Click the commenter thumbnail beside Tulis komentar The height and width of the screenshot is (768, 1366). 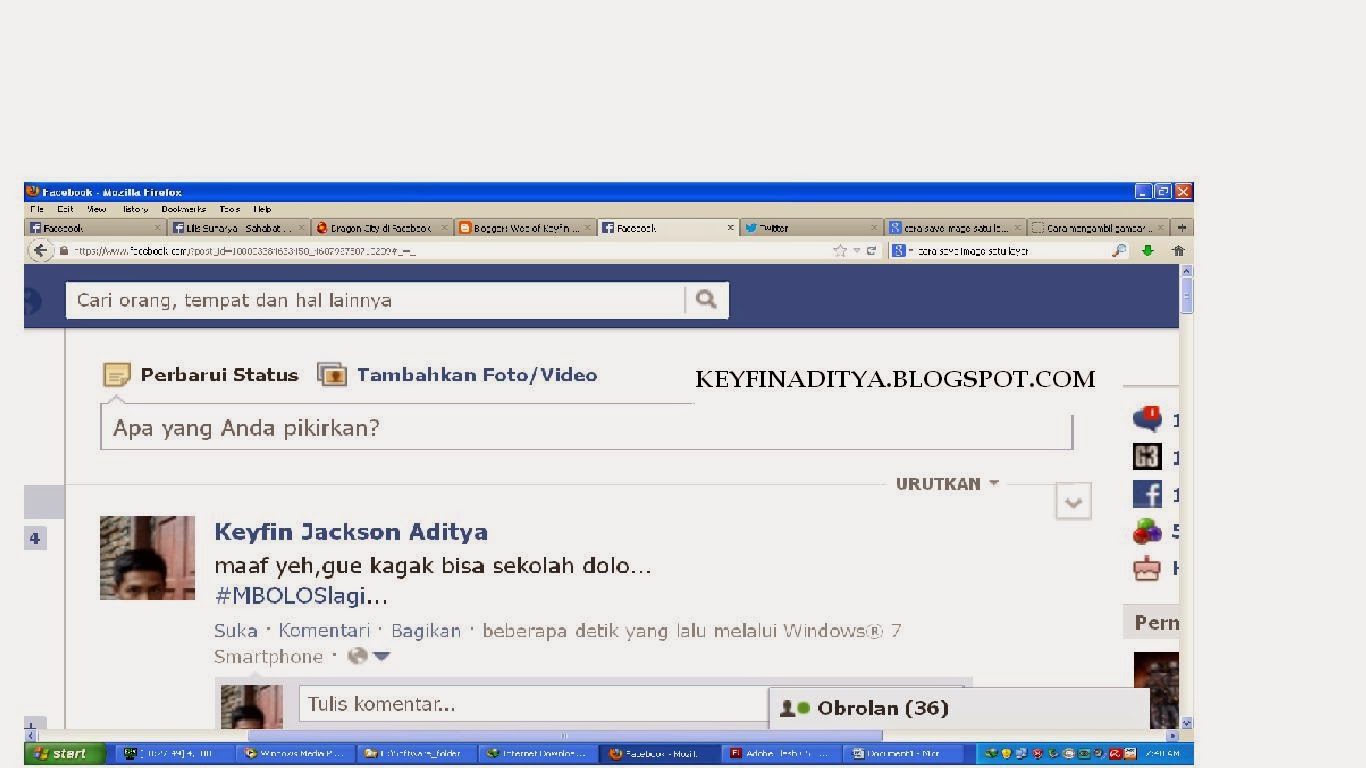(x=251, y=706)
